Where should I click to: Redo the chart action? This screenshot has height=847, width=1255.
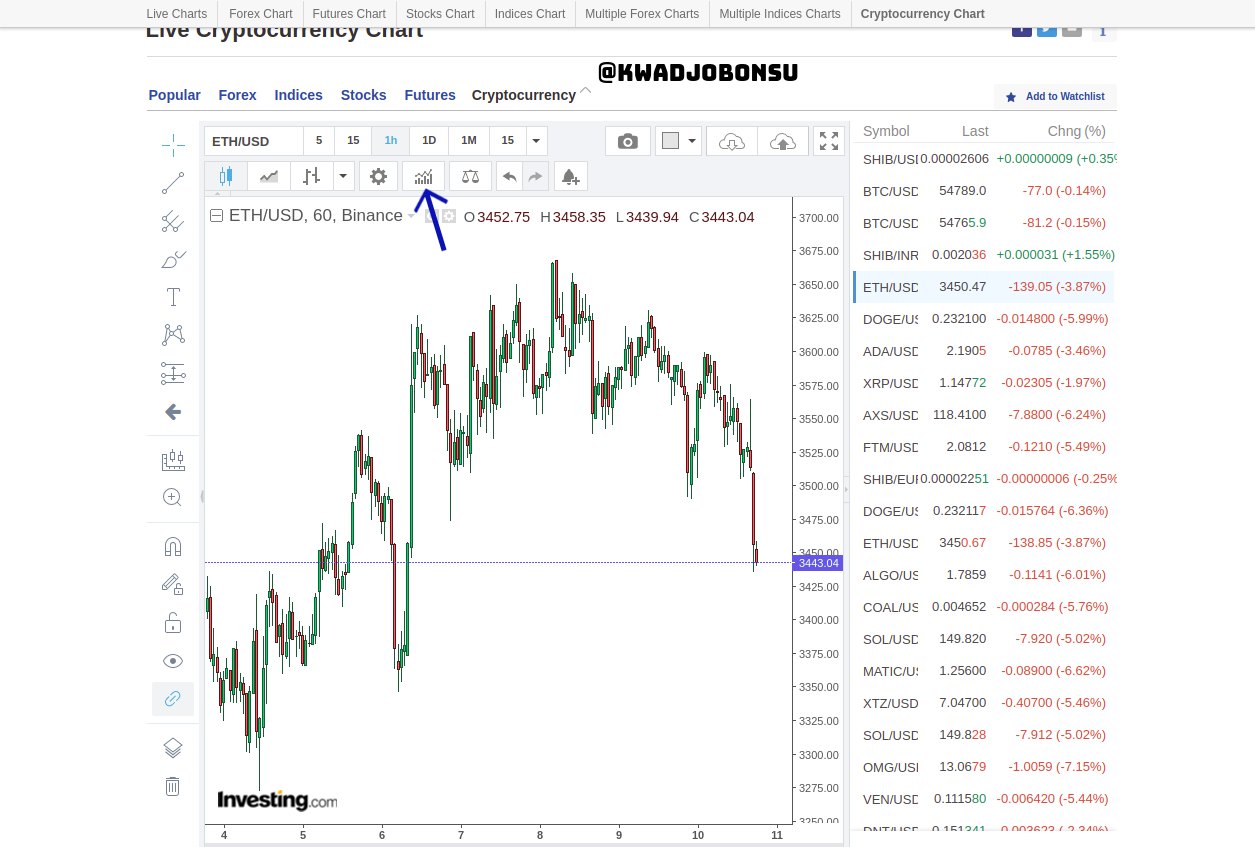click(536, 177)
